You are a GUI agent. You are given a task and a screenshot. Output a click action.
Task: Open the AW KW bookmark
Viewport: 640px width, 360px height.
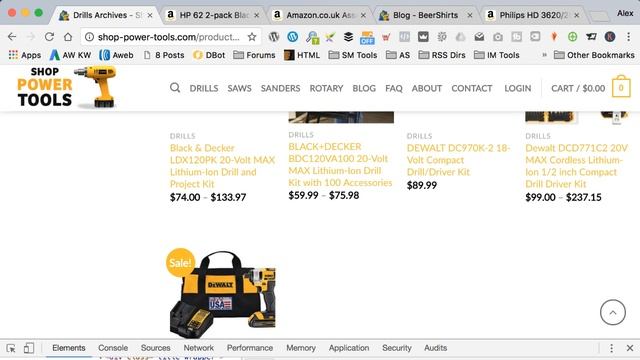[70, 55]
